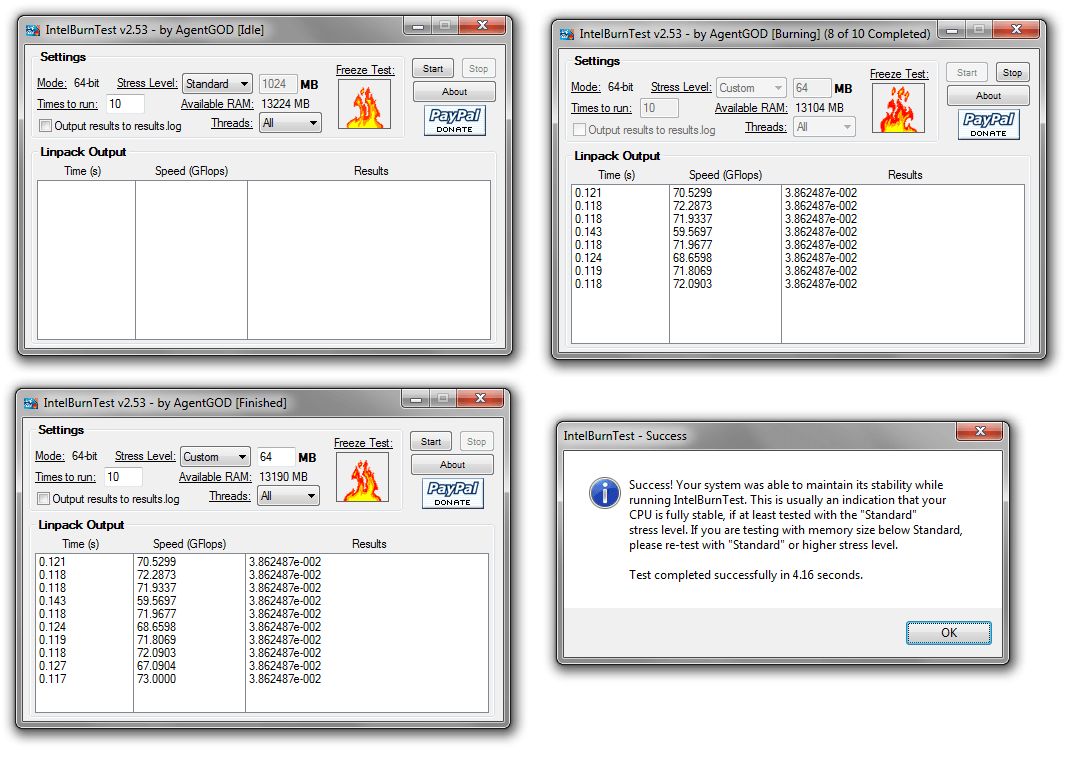The height and width of the screenshot is (757, 1073).
Task: Toggle results.log checkbox in Finished window
Action: [x=43, y=499]
